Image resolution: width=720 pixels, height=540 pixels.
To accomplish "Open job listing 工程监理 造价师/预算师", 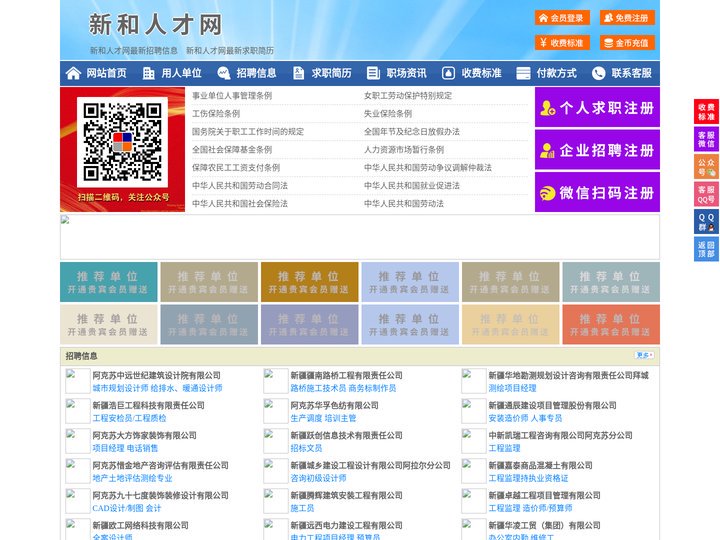I will (x=530, y=508).
